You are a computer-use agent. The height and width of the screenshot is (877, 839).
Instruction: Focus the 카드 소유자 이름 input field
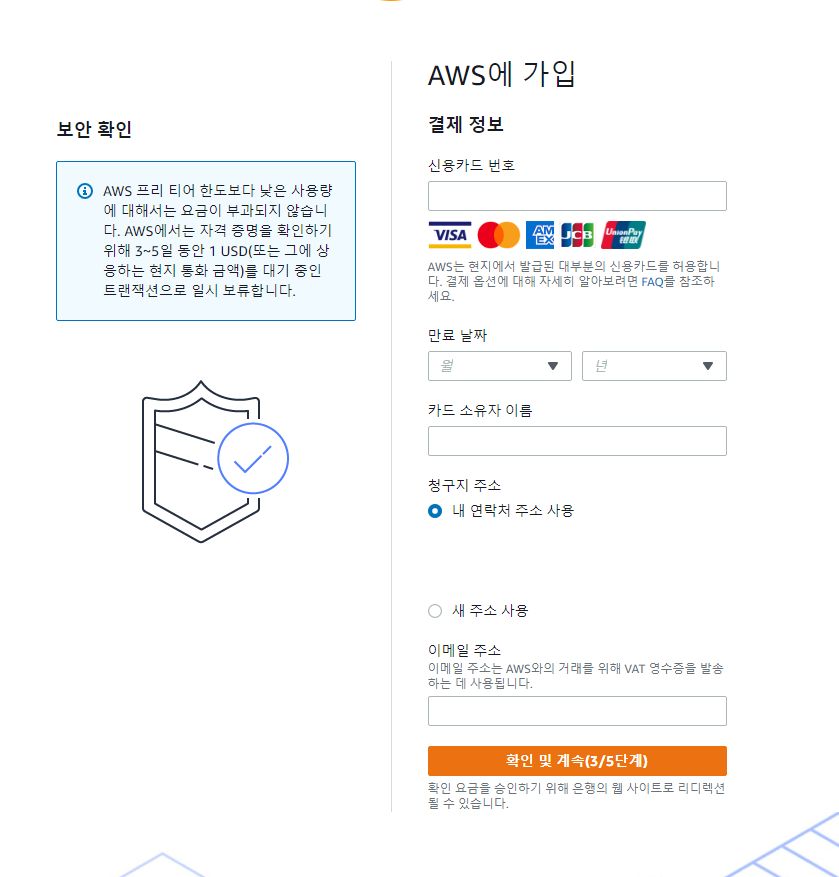tap(577, 441)
